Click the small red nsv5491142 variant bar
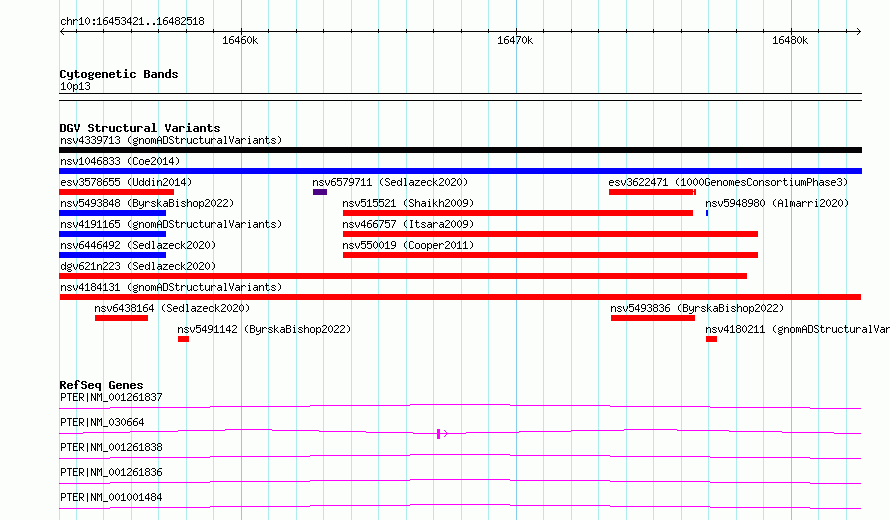890x520 pixels. pyautogui.click(x=183, y=339)
